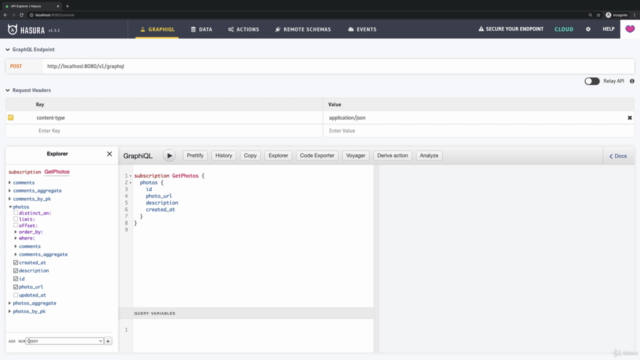Switch to the Data tab

(x=202, y=29)
